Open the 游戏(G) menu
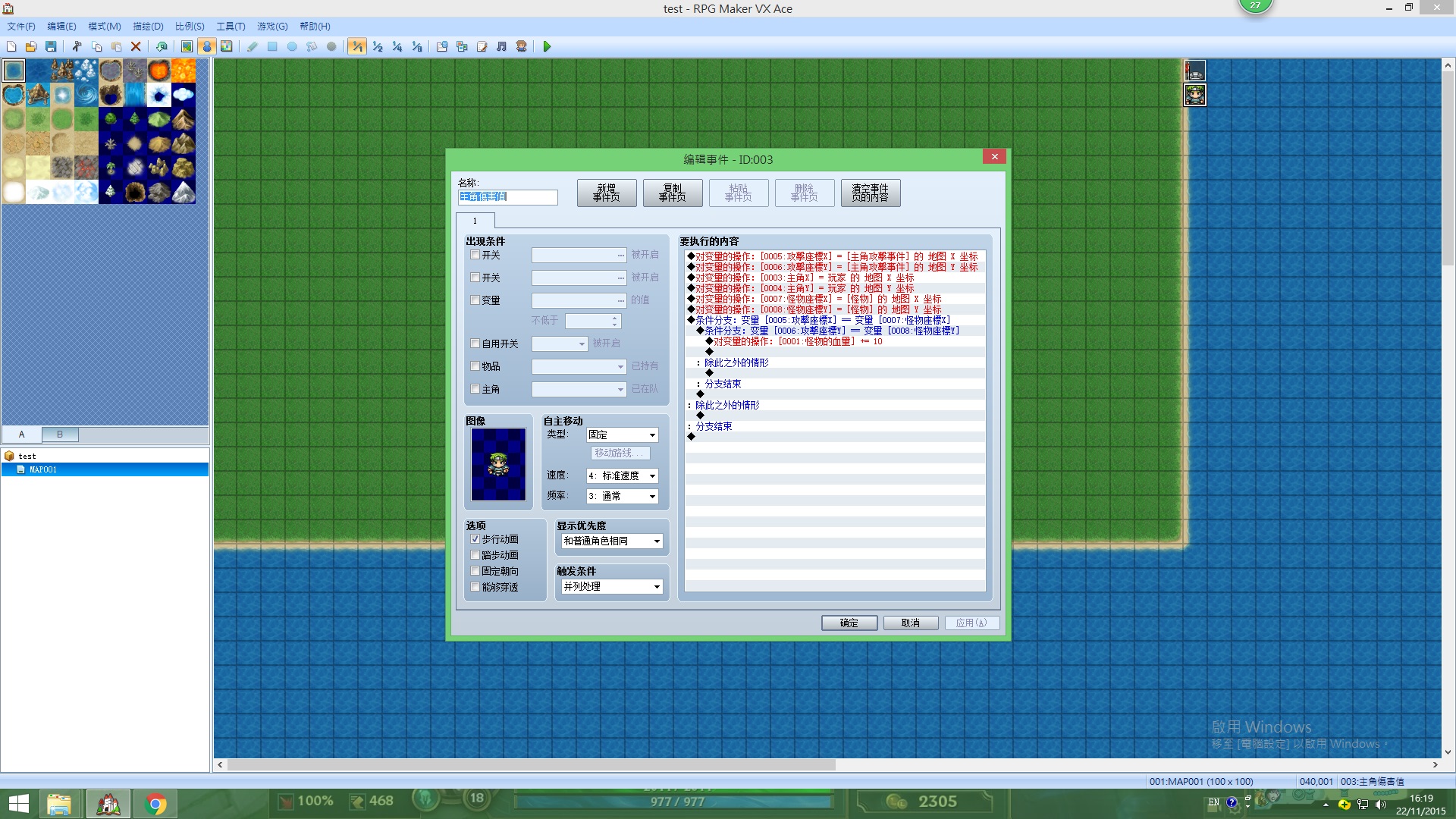The width and height of the screenshot is (1456, 819). [x=272, y=27]
